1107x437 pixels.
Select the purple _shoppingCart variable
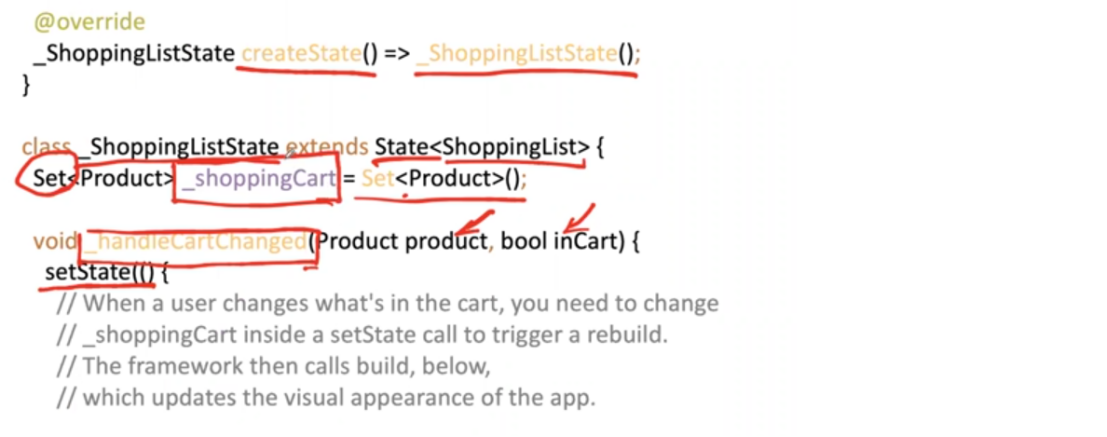257,181
